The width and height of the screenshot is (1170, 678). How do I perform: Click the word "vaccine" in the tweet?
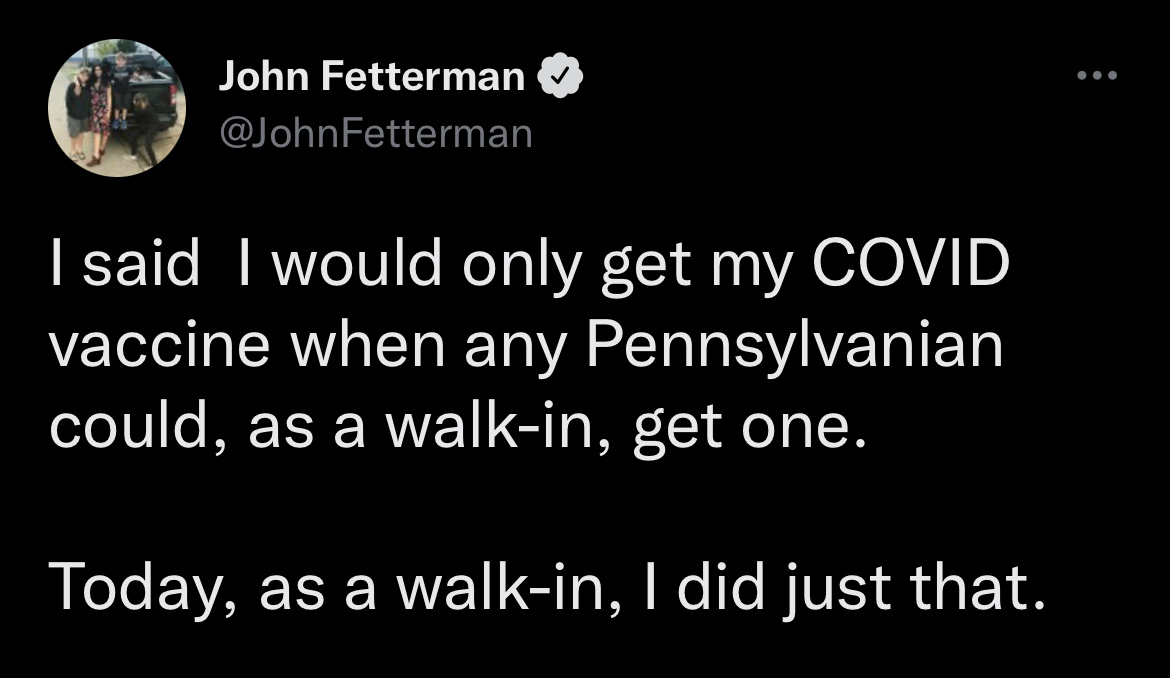click(160, 346)
